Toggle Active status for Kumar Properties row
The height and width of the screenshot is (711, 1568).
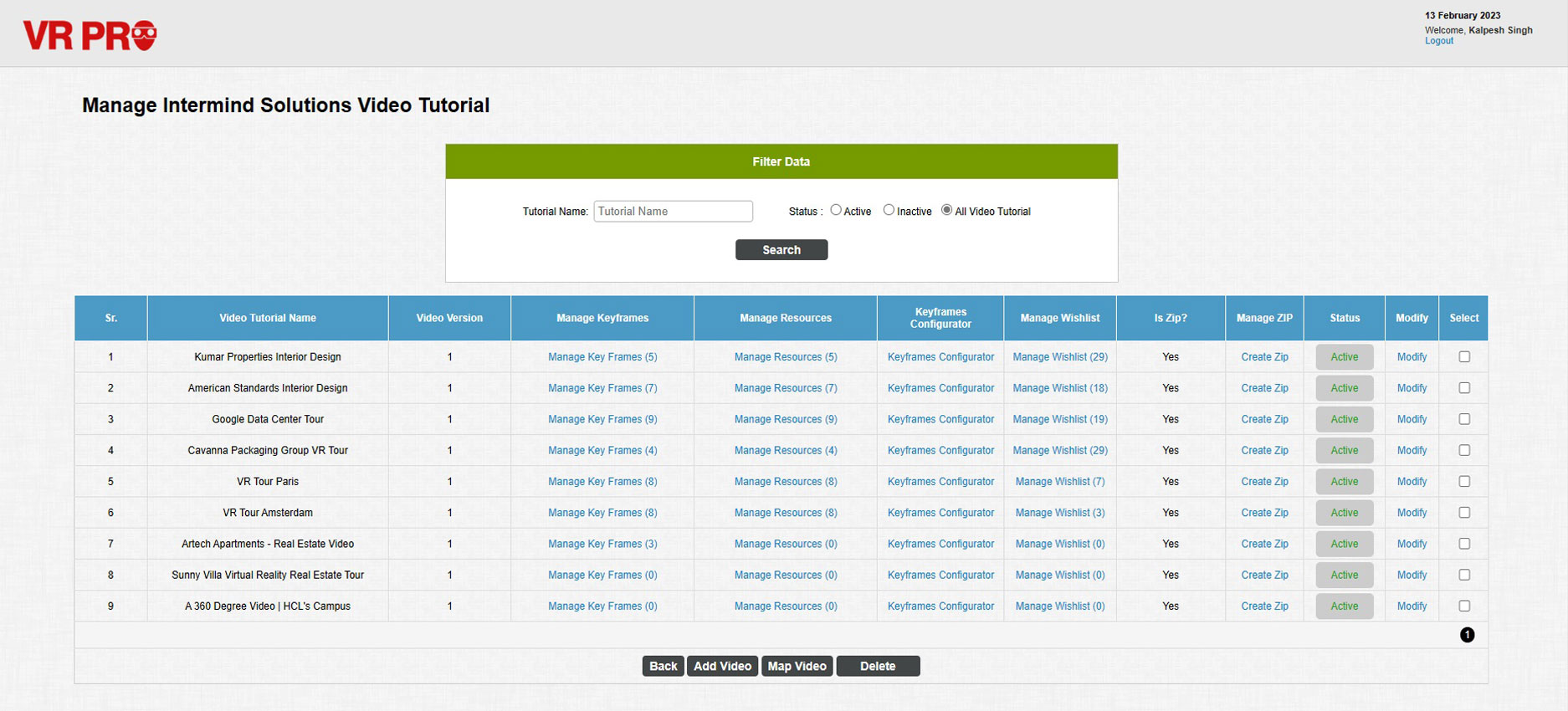[1345, 356]
